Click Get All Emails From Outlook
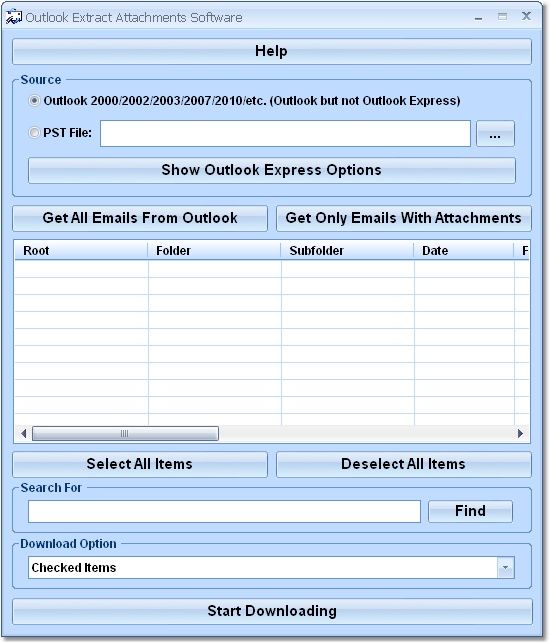550x644 pixels. (140, 218)
